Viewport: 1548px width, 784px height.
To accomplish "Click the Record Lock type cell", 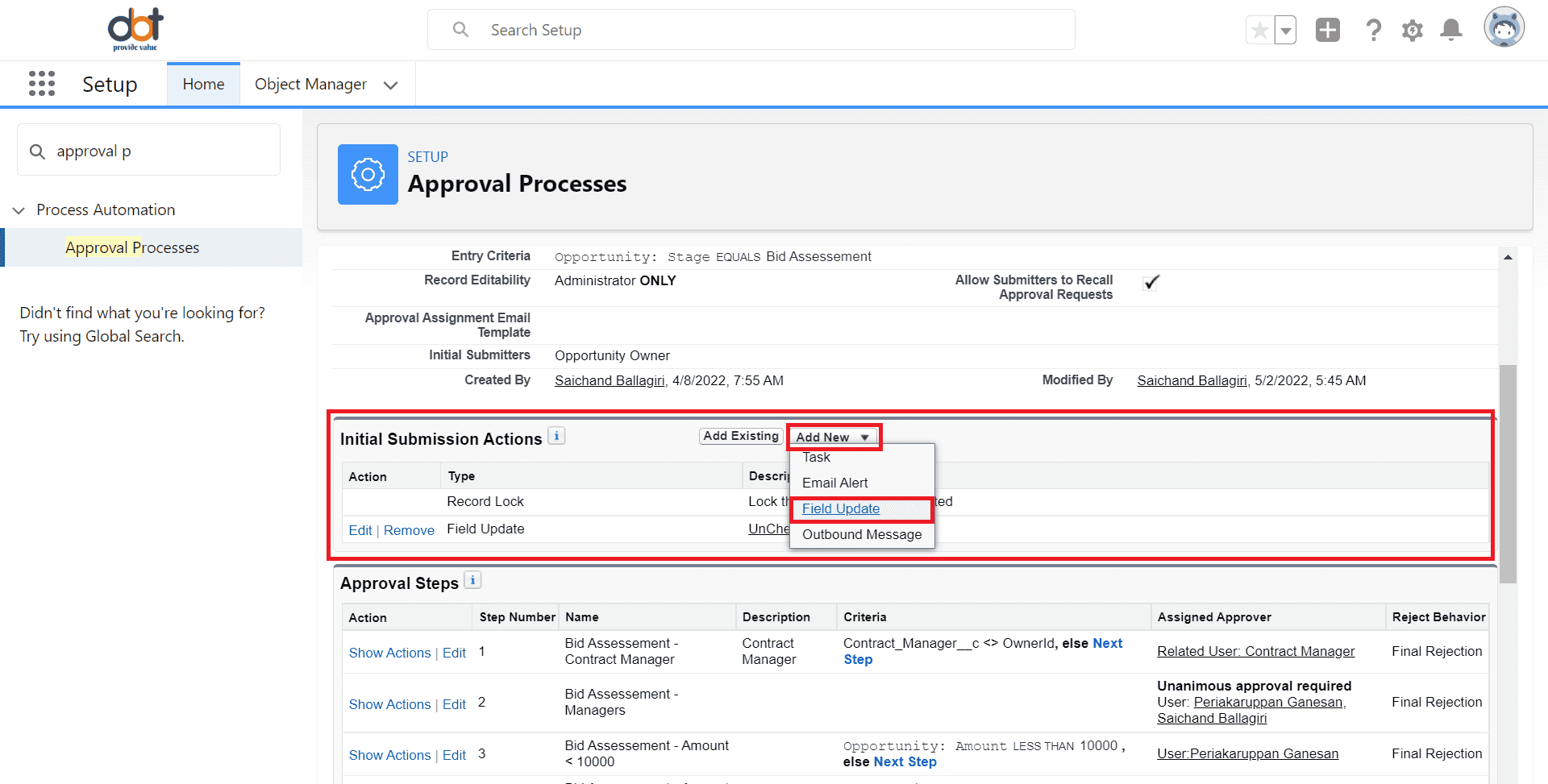I will (x=485, y=501).
